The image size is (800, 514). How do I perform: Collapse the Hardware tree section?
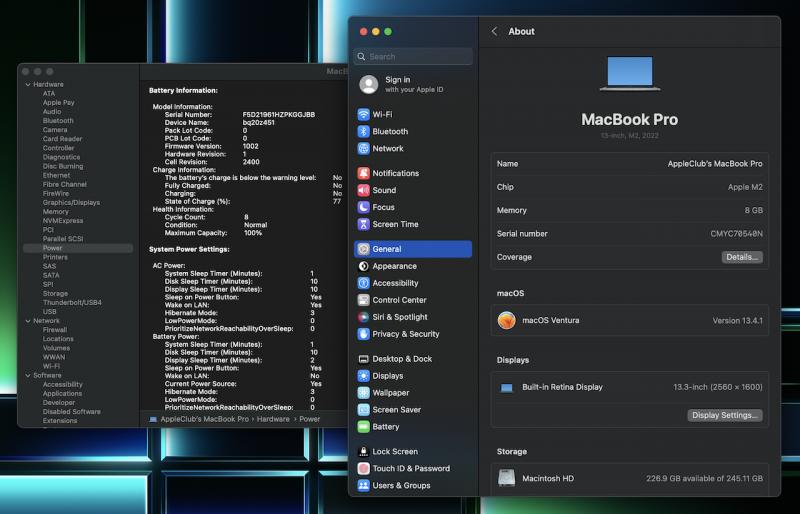click(x=28, y=85)
